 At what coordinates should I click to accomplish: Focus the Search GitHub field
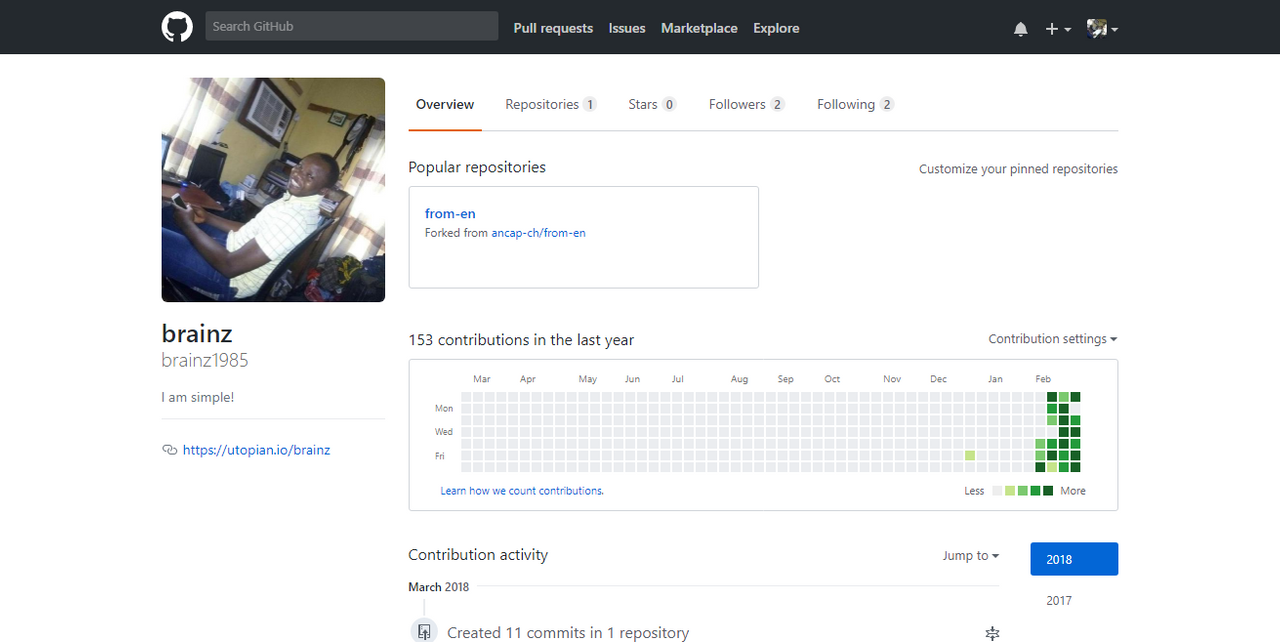point(352,26)
